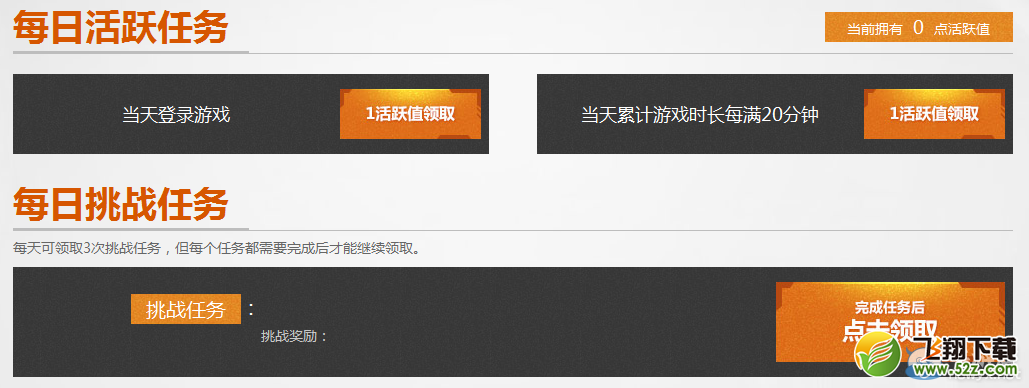
Task: Click the 每天可领取3次挑战任务 description line
Action: [x=216, y=249]
